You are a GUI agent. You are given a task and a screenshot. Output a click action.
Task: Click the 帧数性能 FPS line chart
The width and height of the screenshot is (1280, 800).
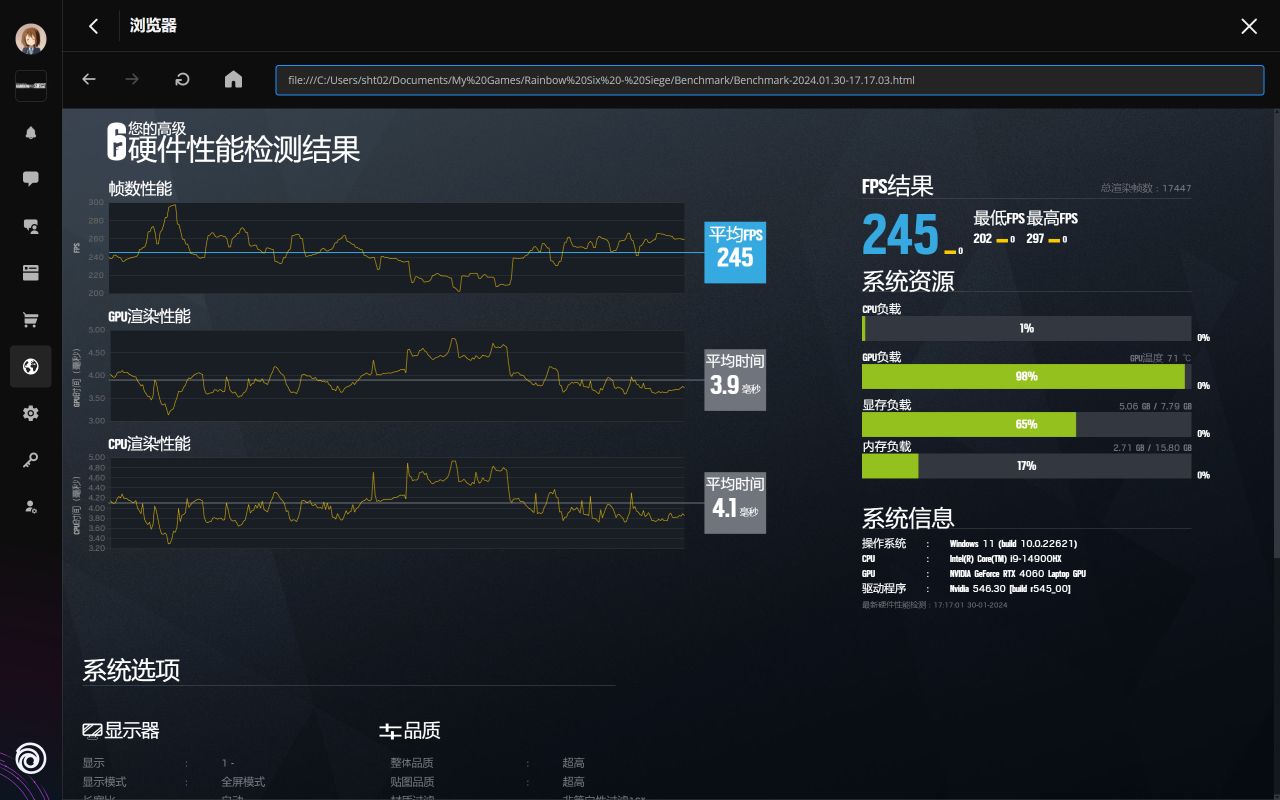tap(397, 248)
